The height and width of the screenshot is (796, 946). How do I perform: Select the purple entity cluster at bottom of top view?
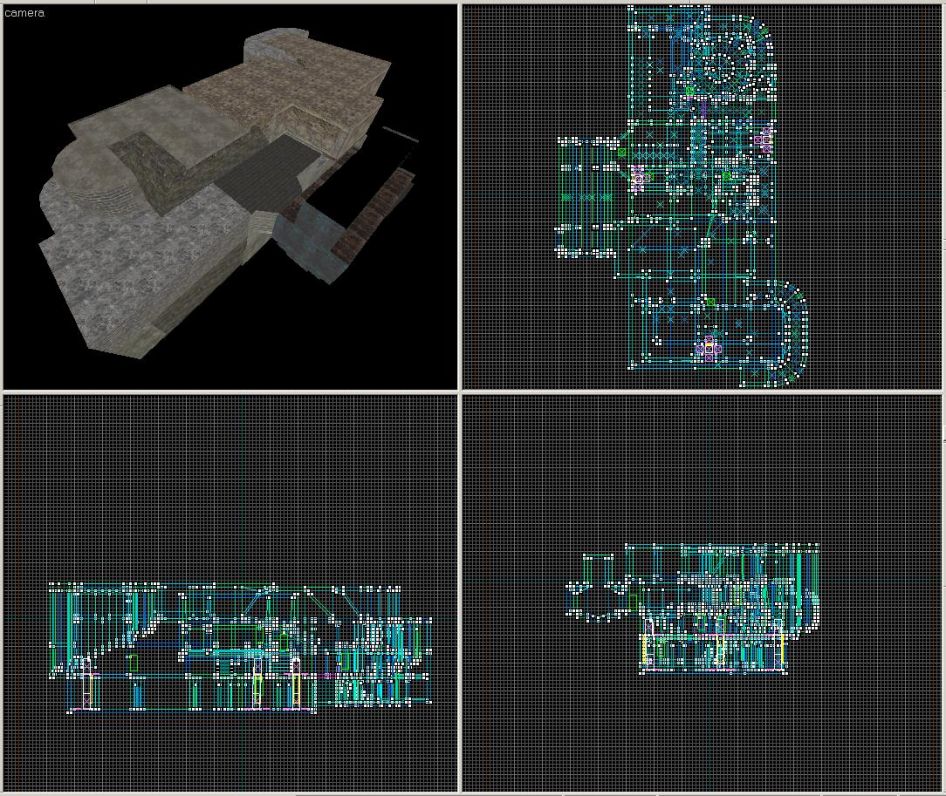(x=709, y=347)
